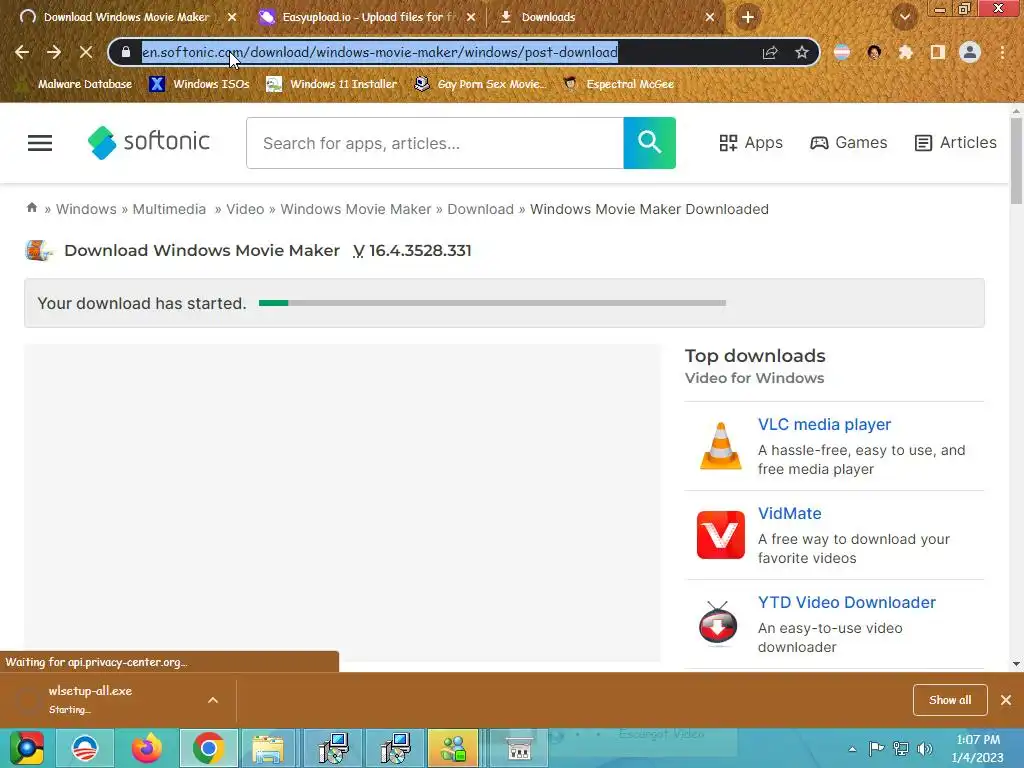Open Chrome from the taskbar
This screenshot has width=1024, height=768.
coord(209,748)
